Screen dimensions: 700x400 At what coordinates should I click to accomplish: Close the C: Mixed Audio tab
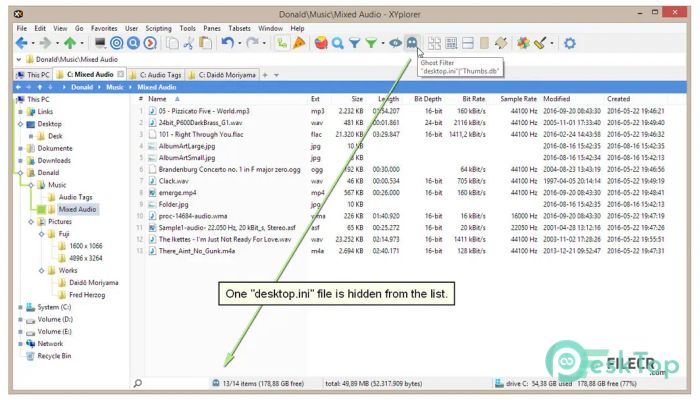120,74
